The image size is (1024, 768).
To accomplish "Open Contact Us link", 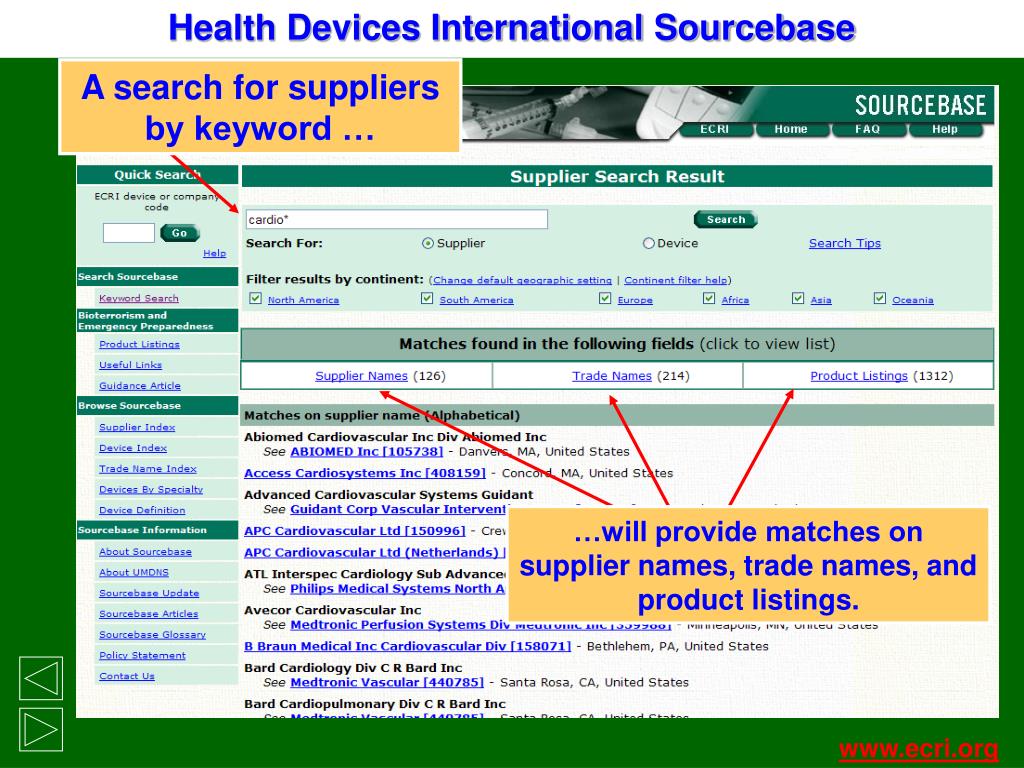I will pos(127,677).
